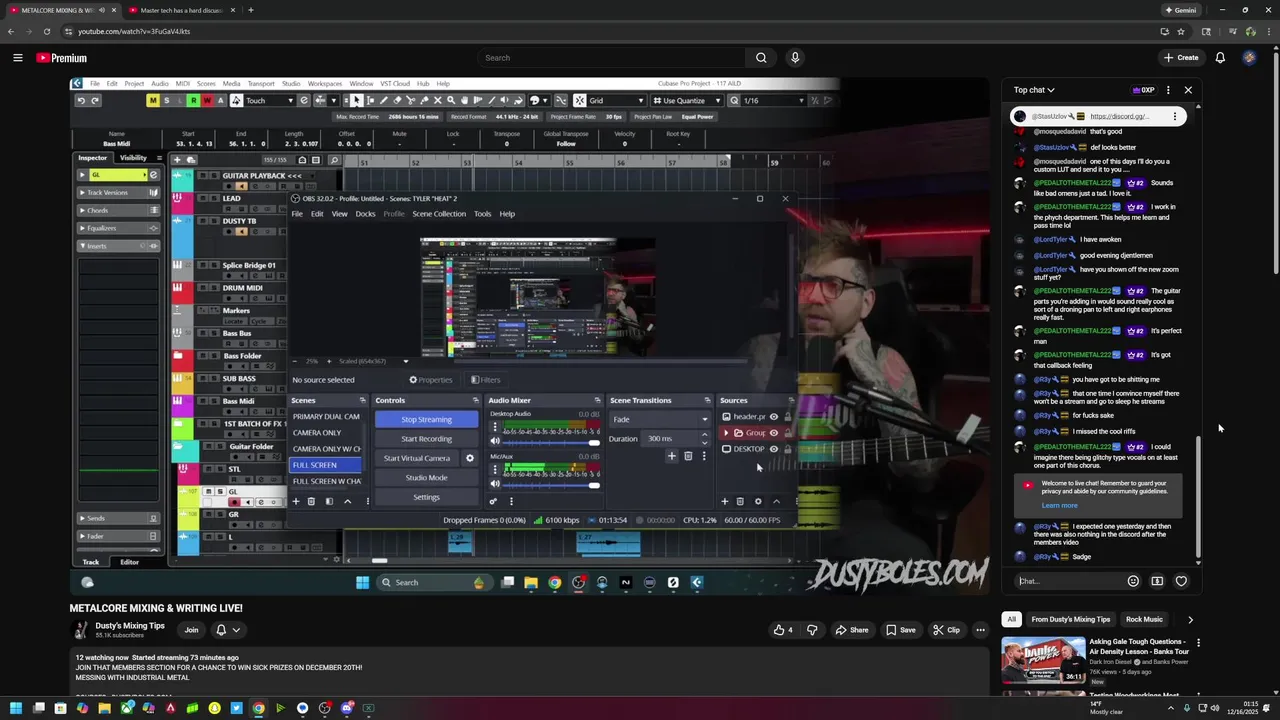Open YouTube notifications bell in header
The image size is (1280, 720).
1220,58
